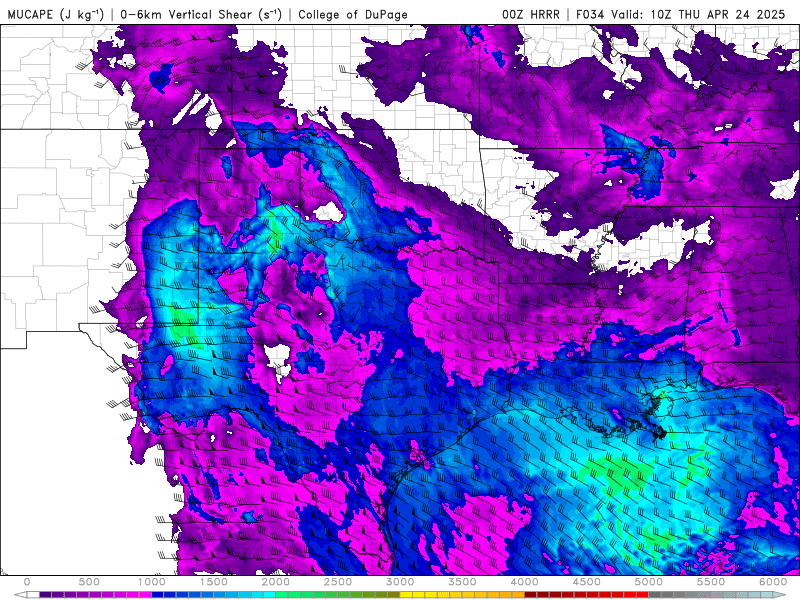
Task: Click the 00Z HRRR model run label
Action: click(531, 14)
